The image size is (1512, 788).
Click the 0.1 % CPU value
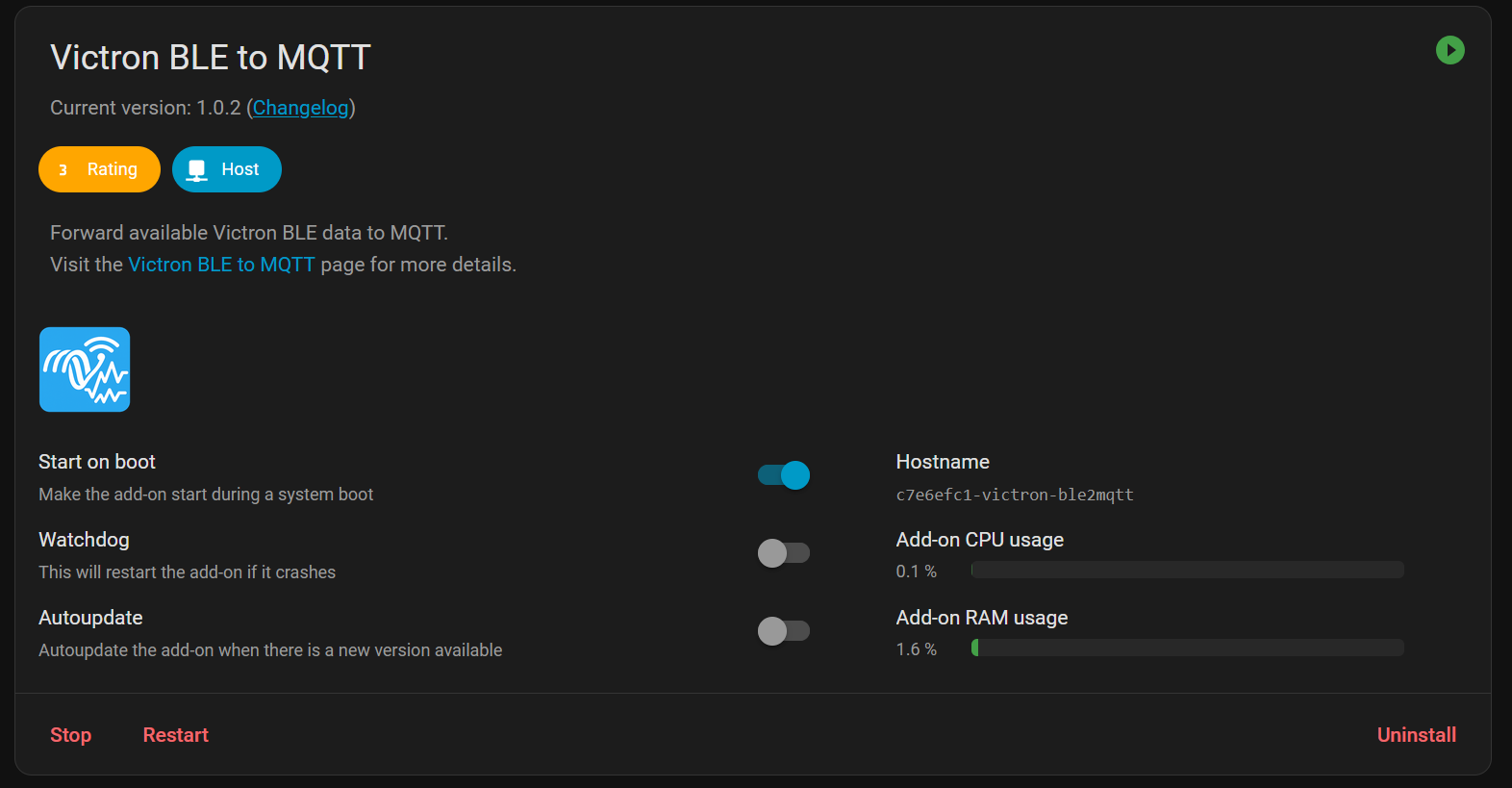916,572
